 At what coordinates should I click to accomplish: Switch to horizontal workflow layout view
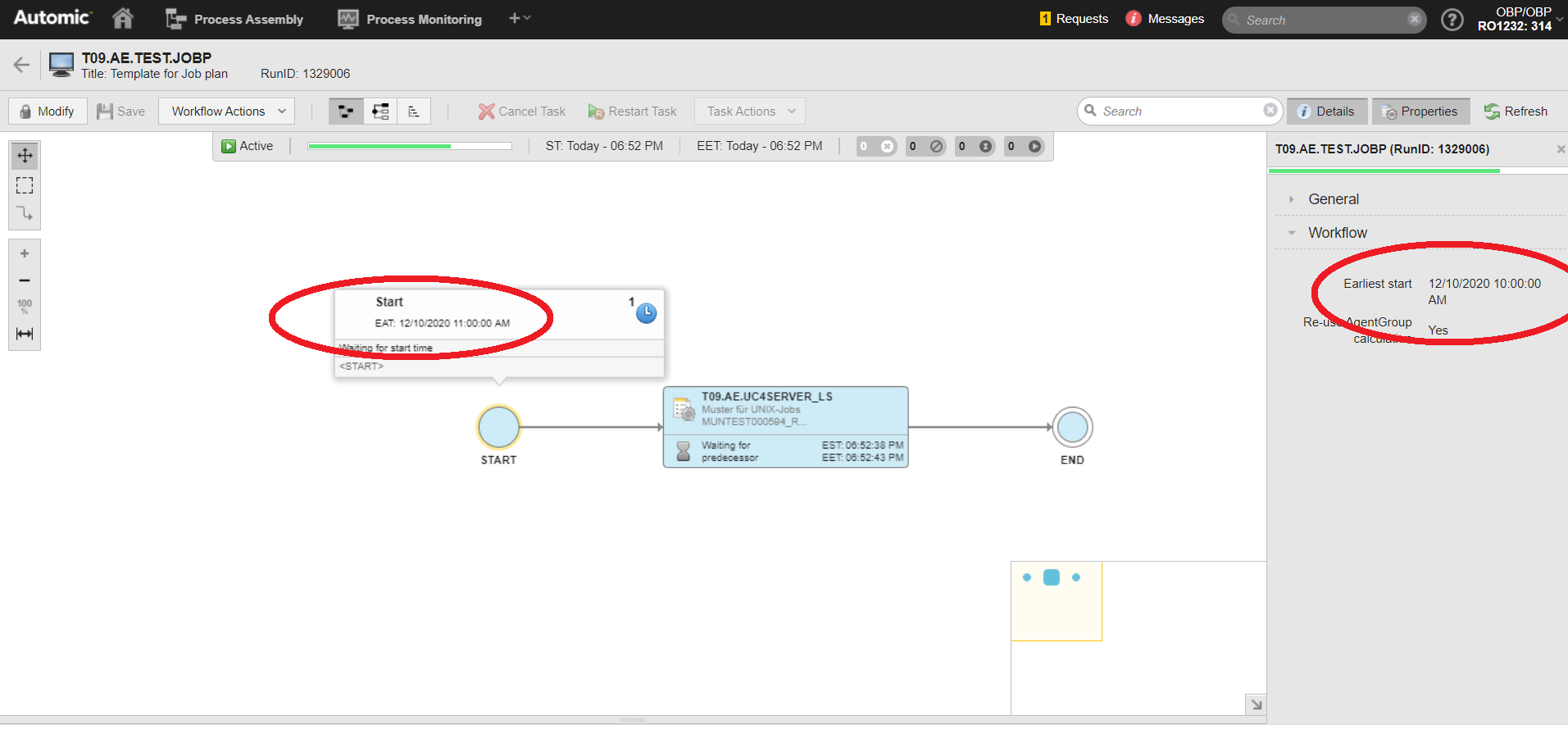coord(346,112)
